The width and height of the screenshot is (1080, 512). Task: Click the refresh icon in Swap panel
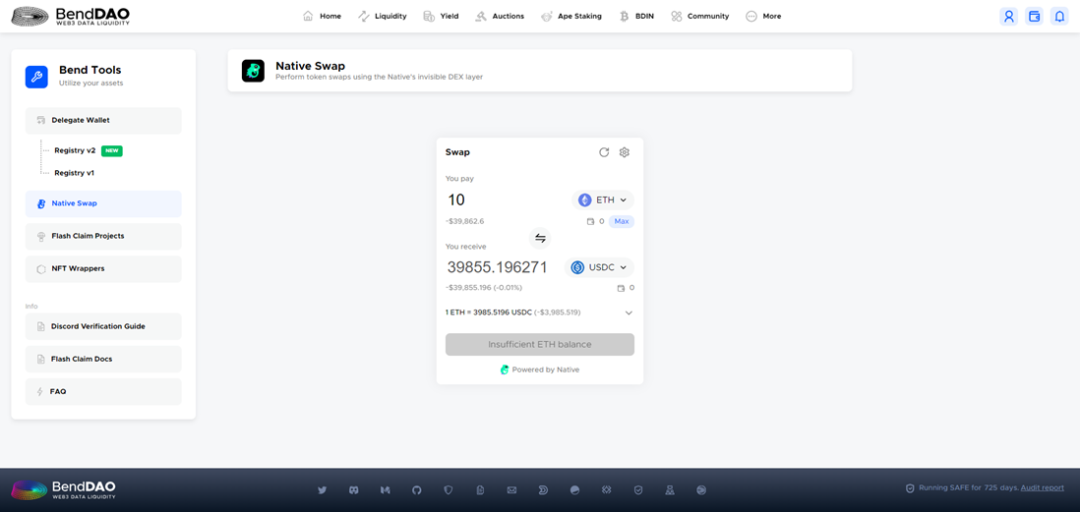point(604,152)
